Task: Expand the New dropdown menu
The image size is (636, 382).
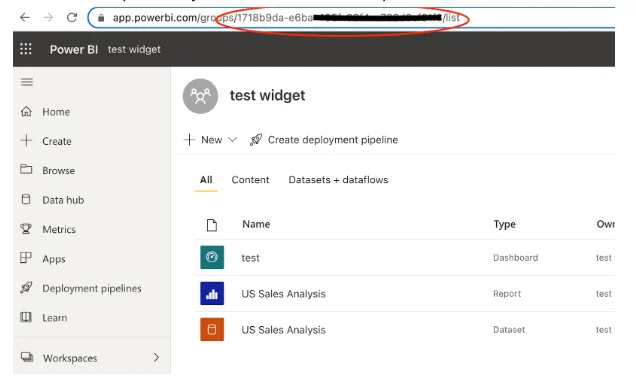Action: (210, 140)
